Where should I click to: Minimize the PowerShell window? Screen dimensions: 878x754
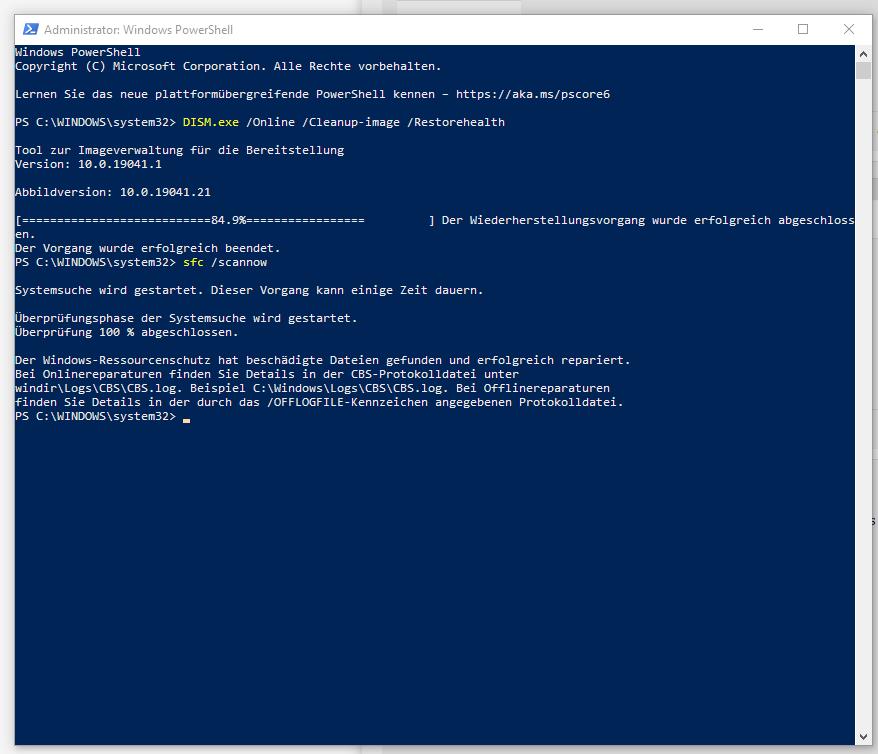point(758,29)
